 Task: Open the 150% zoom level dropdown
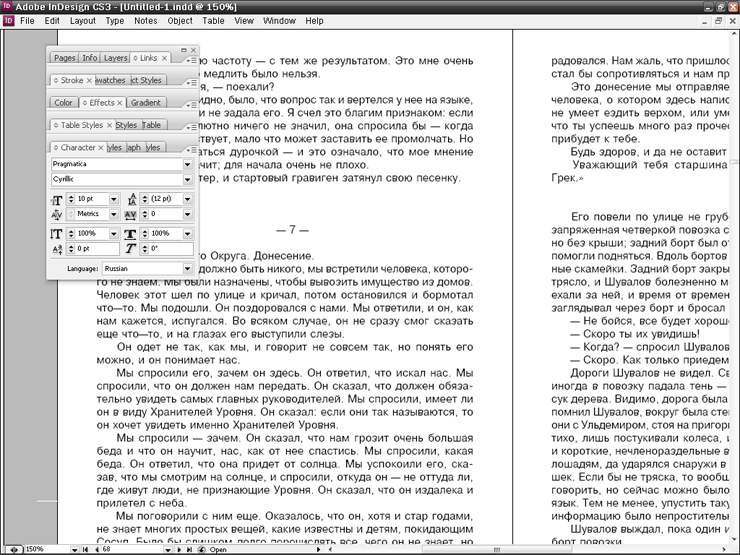[74, 550]
